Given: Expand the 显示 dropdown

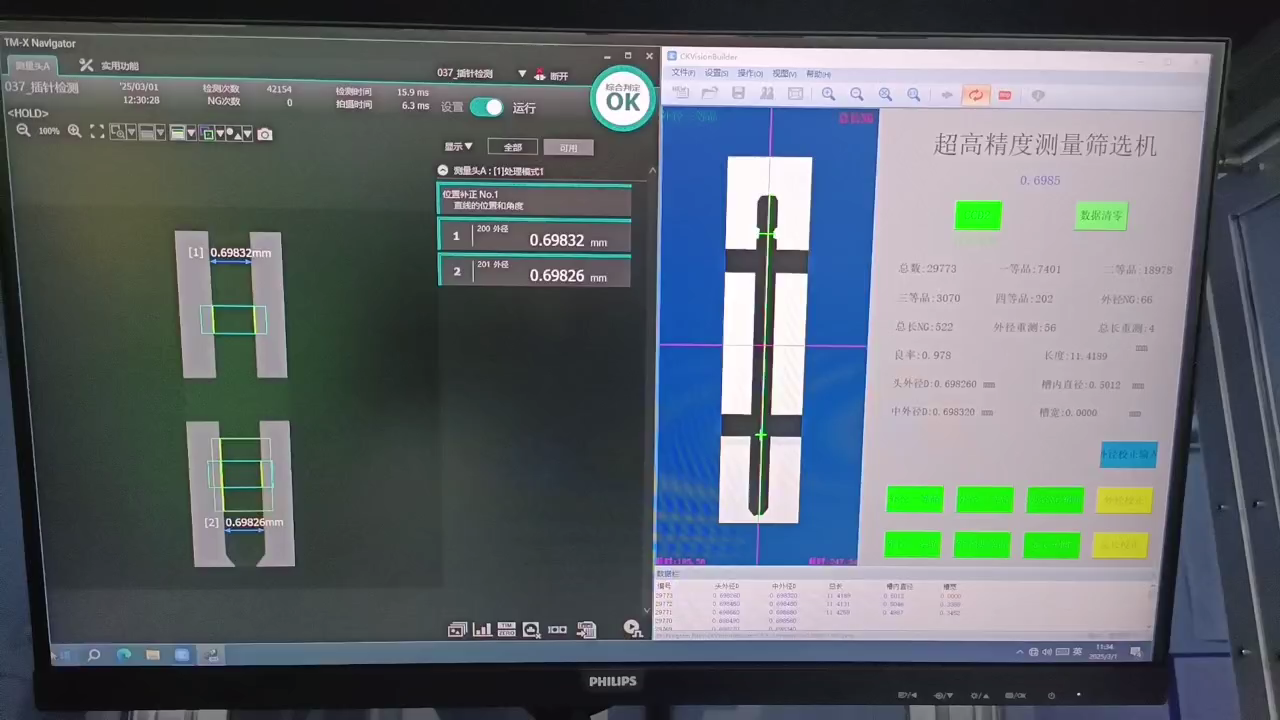Looking at the screenshot, I should [x=459, y=147].
